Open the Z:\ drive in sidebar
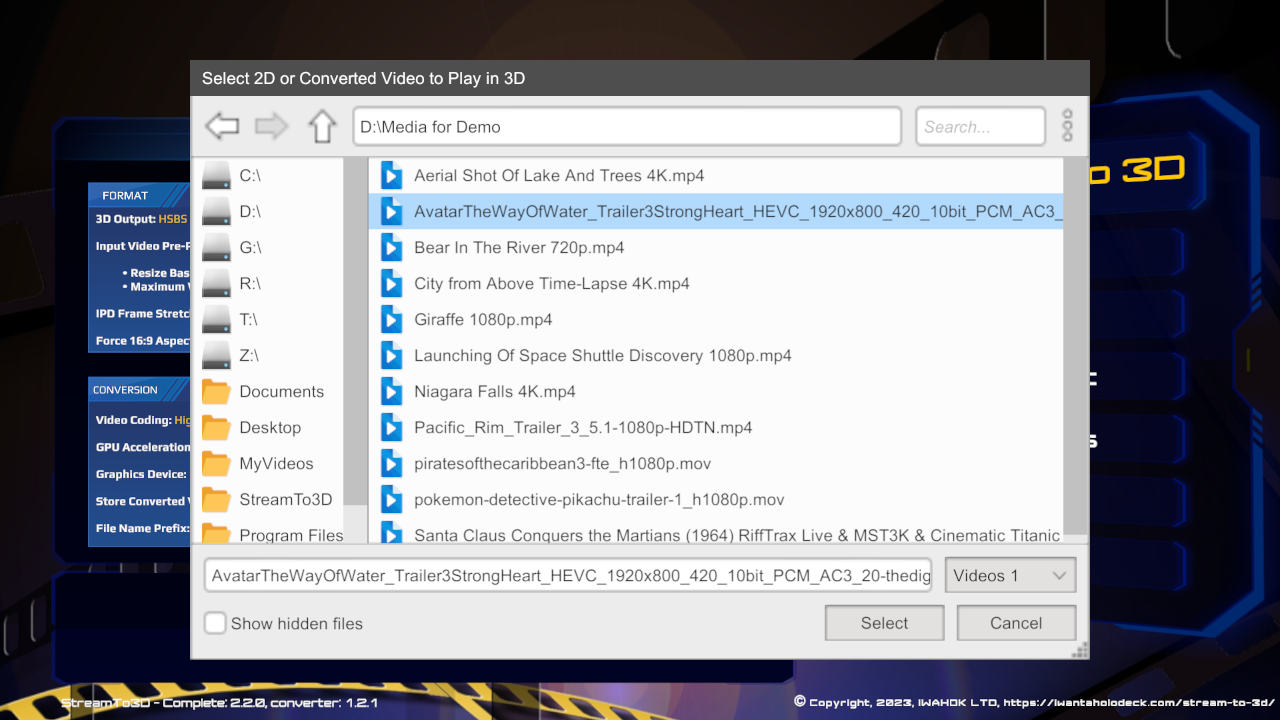This screenshot has width=1280, height=720. pos(249,355)
